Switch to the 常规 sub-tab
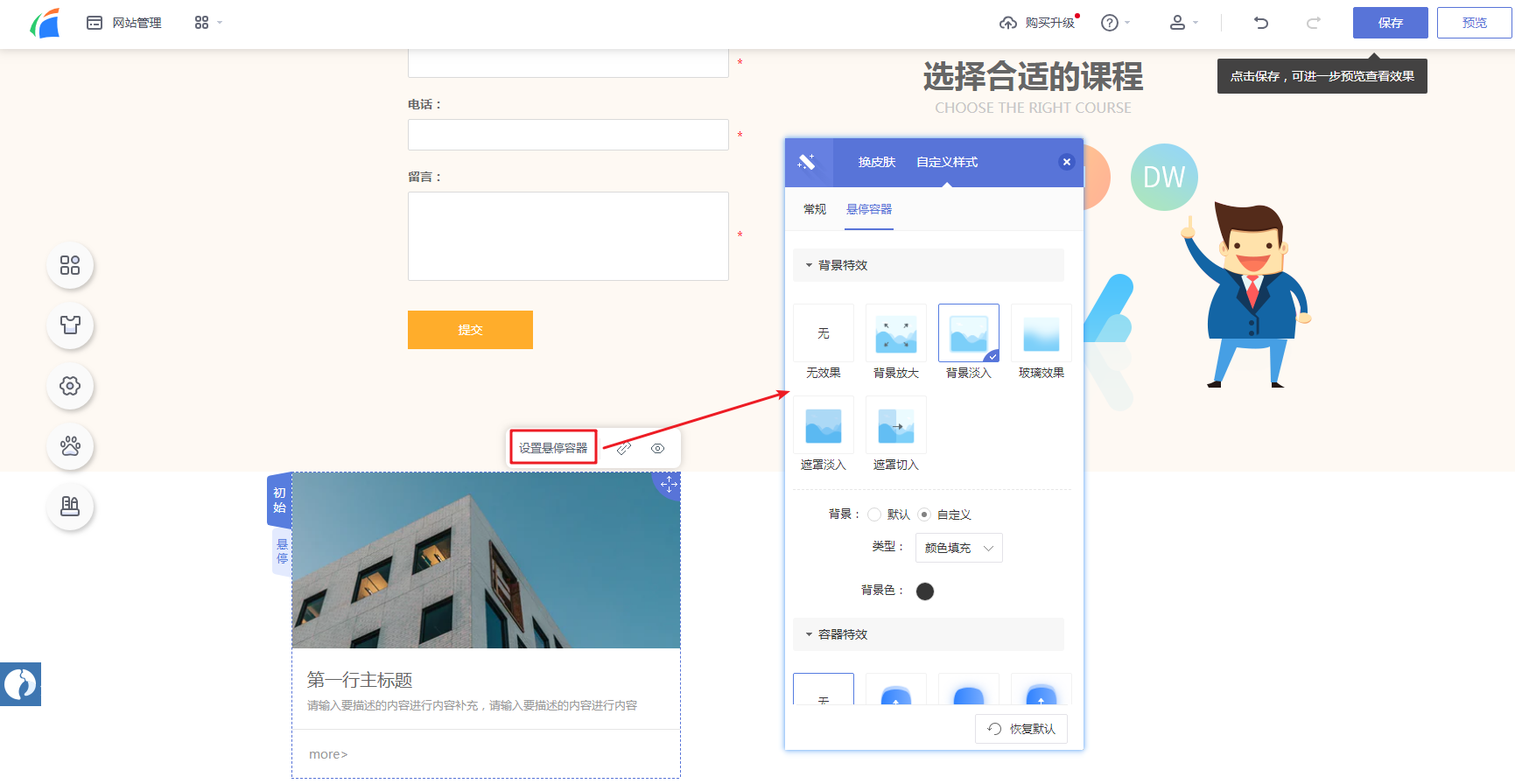Screen dimensions: 1515x784 tap(815, 209)
